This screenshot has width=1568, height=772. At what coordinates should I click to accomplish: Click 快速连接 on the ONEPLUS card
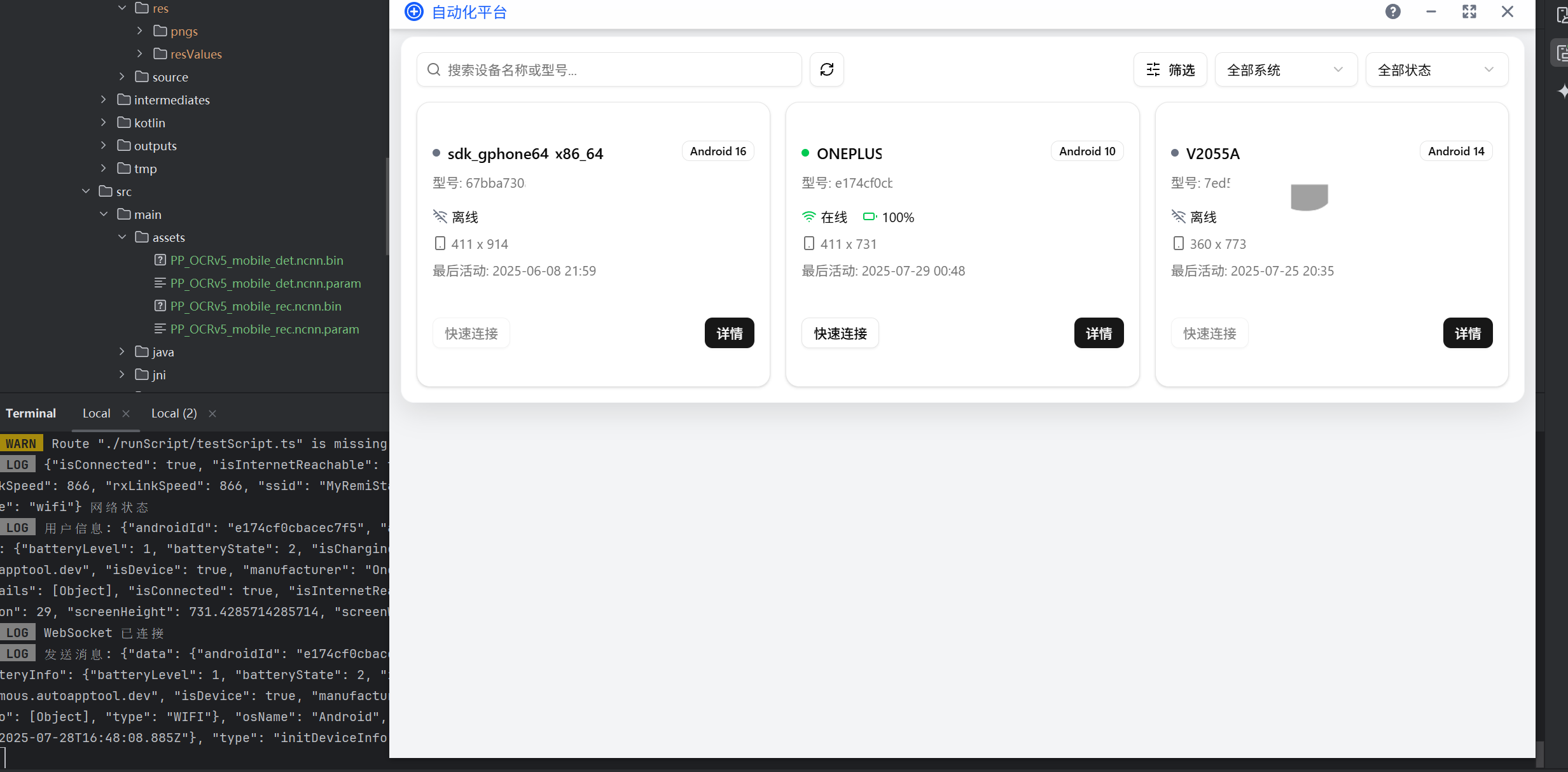click(840, 333)
